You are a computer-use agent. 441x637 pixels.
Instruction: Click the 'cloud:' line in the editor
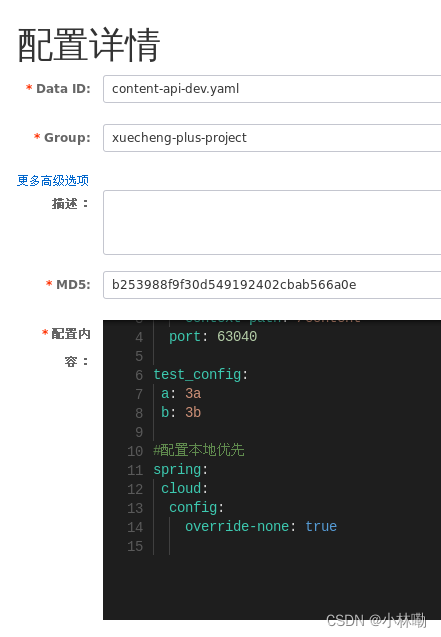[x=185, y=488]
